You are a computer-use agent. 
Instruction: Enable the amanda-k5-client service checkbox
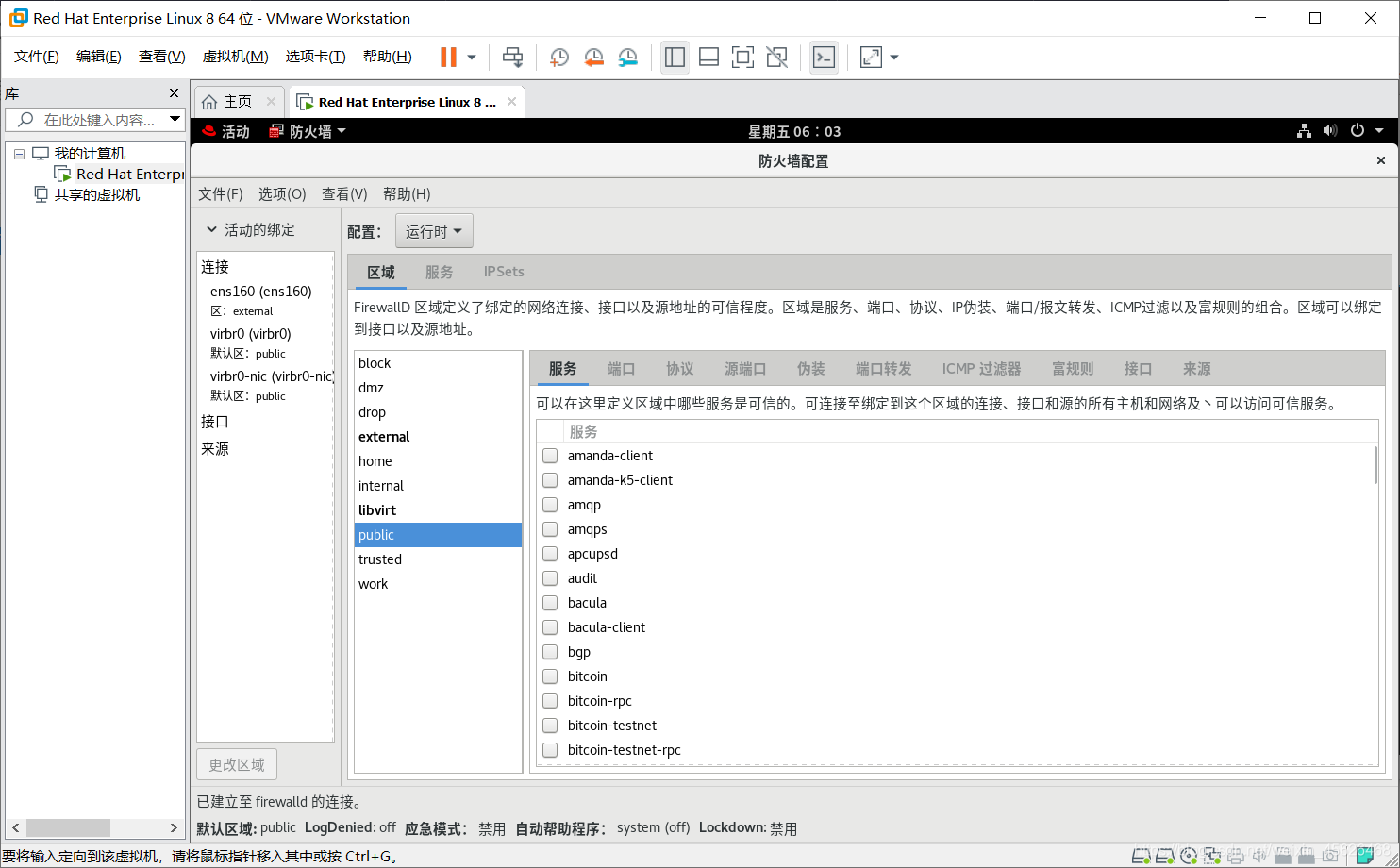click(x=550, y=480)
